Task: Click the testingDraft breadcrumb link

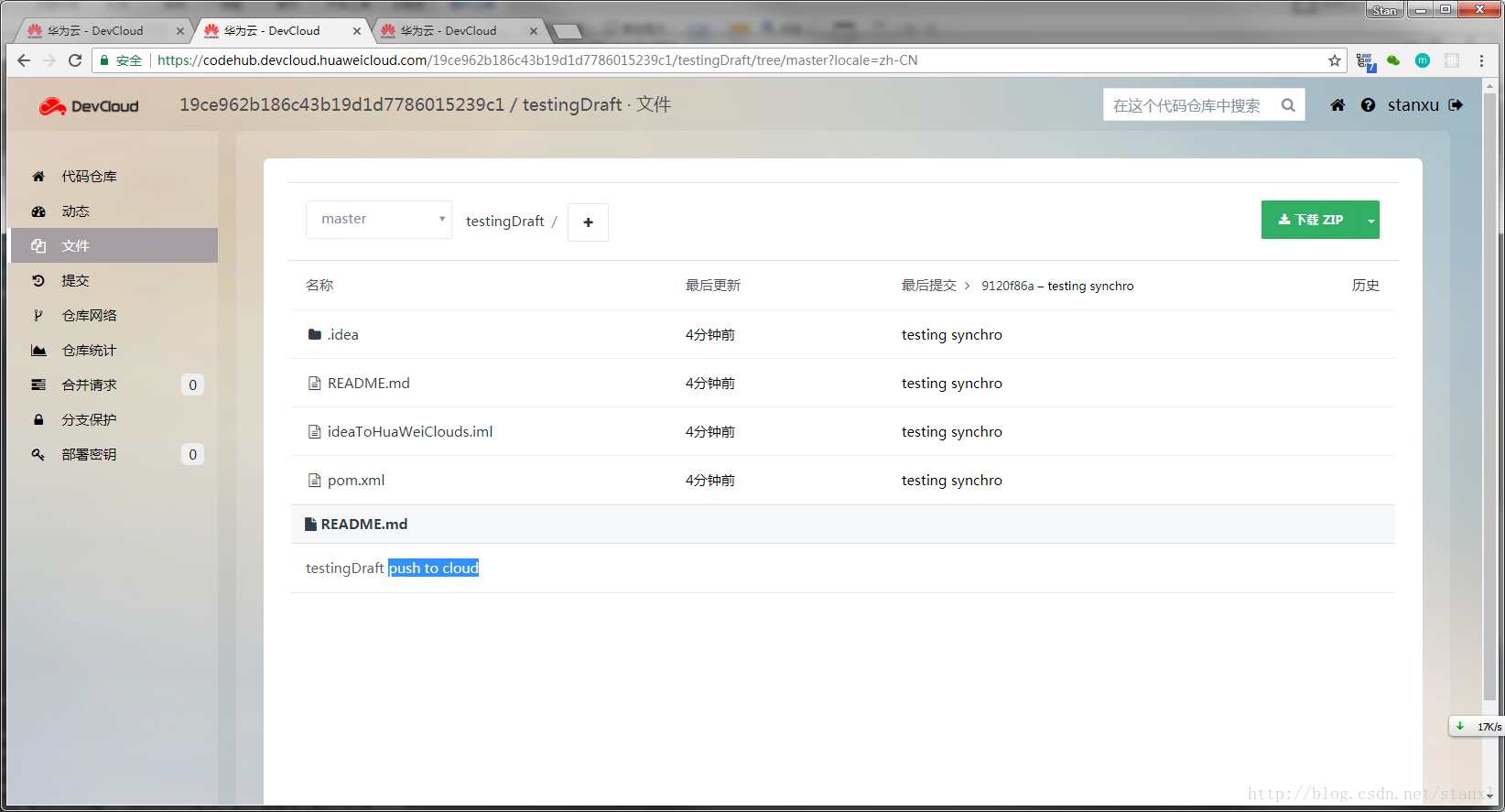Action: [505, 222]
